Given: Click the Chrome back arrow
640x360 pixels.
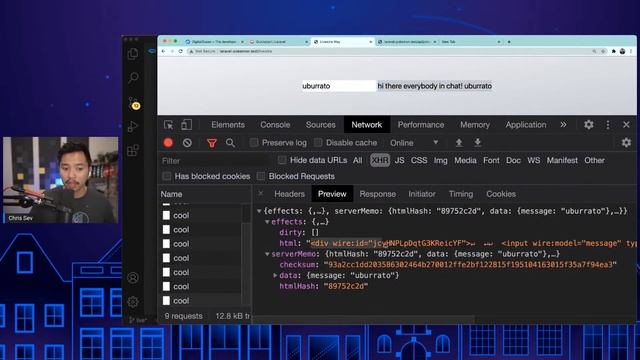Looking at the screenshot, I should point(164,51).
